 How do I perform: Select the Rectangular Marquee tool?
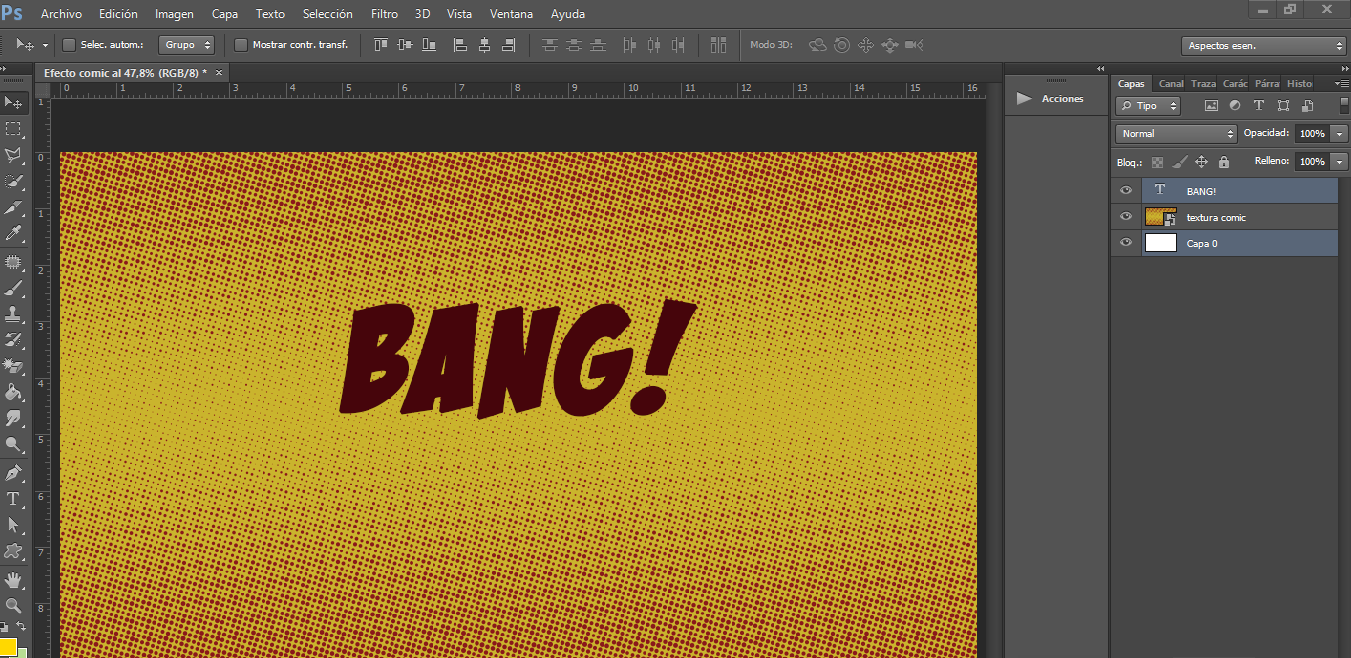click(14, 129)
